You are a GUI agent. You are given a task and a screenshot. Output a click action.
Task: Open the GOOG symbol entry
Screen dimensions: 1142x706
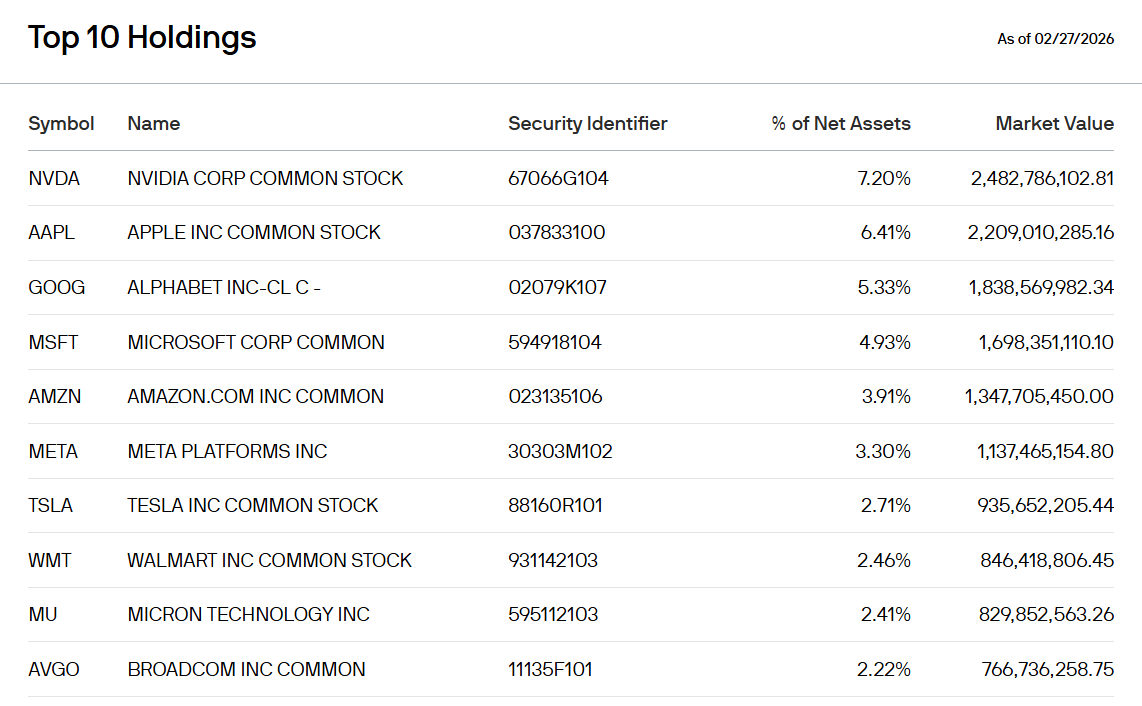57,288
